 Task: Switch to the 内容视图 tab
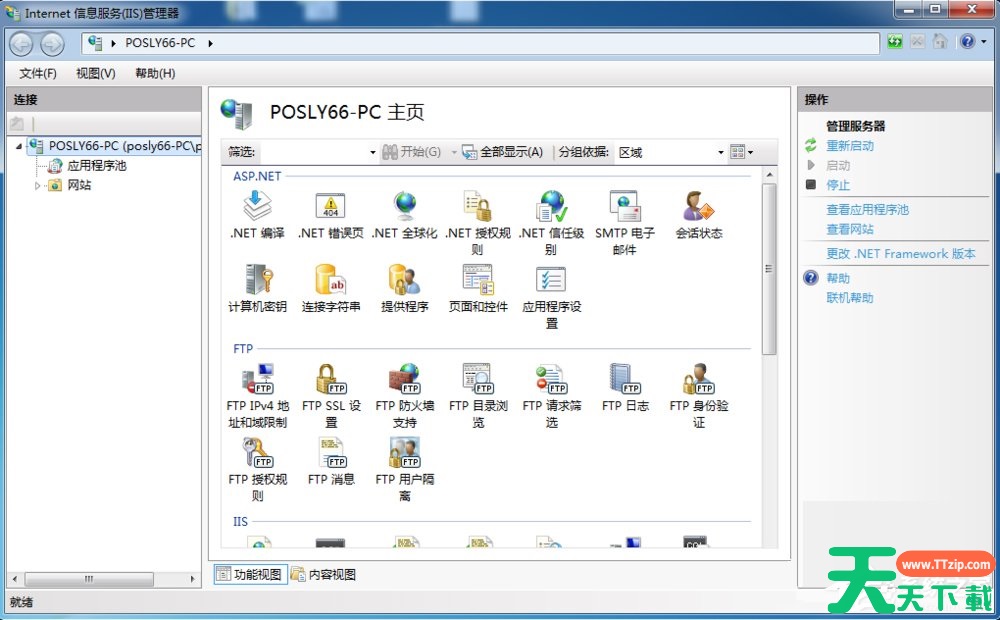pos(323,575)
